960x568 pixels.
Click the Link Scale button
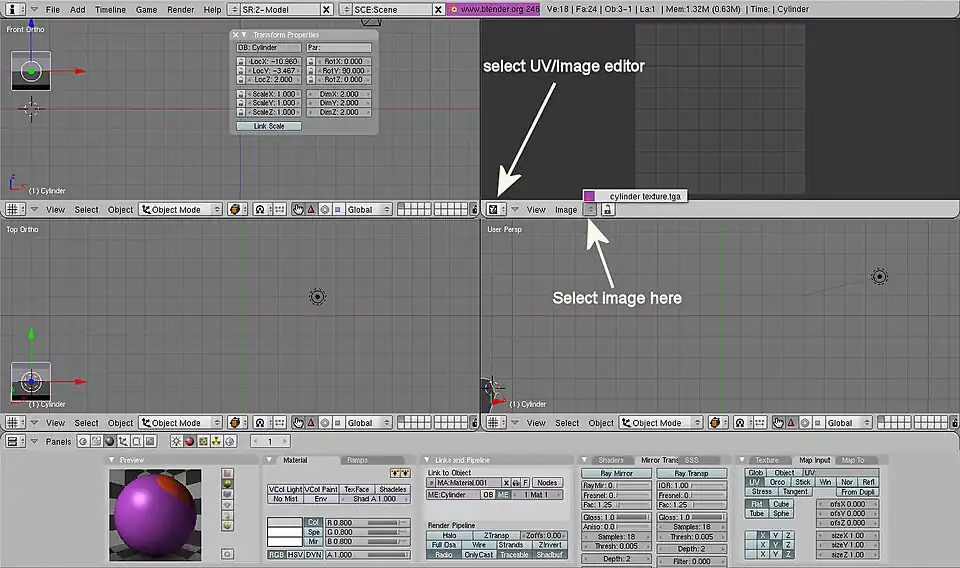point(269,126)
